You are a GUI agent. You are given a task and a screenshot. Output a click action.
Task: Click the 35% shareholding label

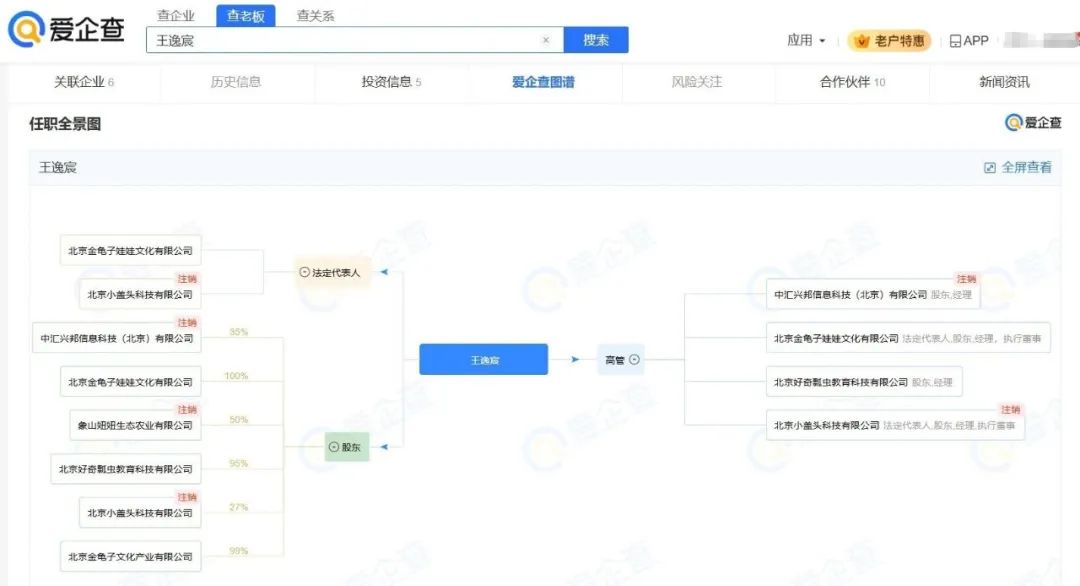pyautogui.click(x=238, y=332)
